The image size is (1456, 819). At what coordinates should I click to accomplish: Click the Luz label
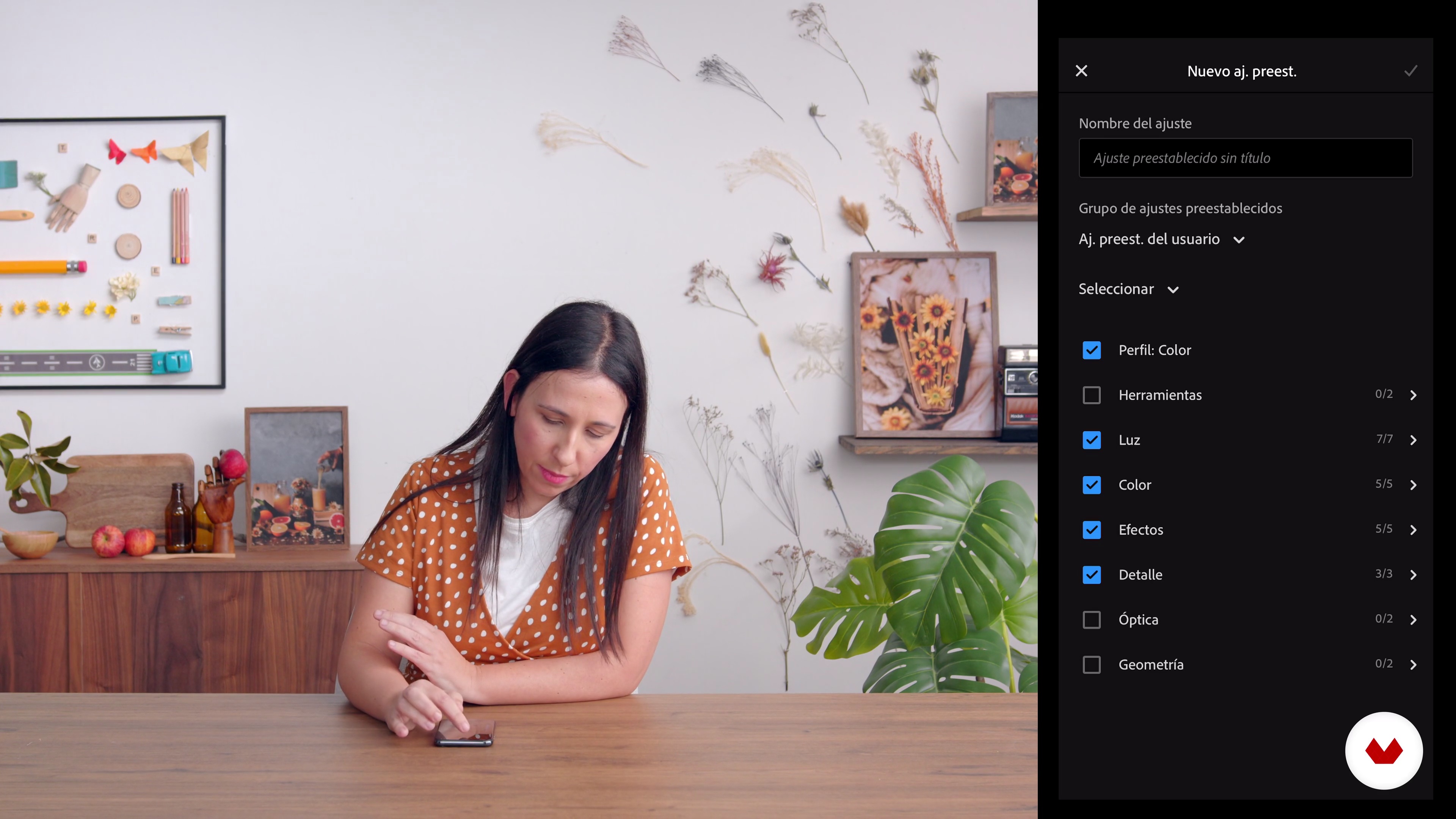click(x=1129, y=440)
